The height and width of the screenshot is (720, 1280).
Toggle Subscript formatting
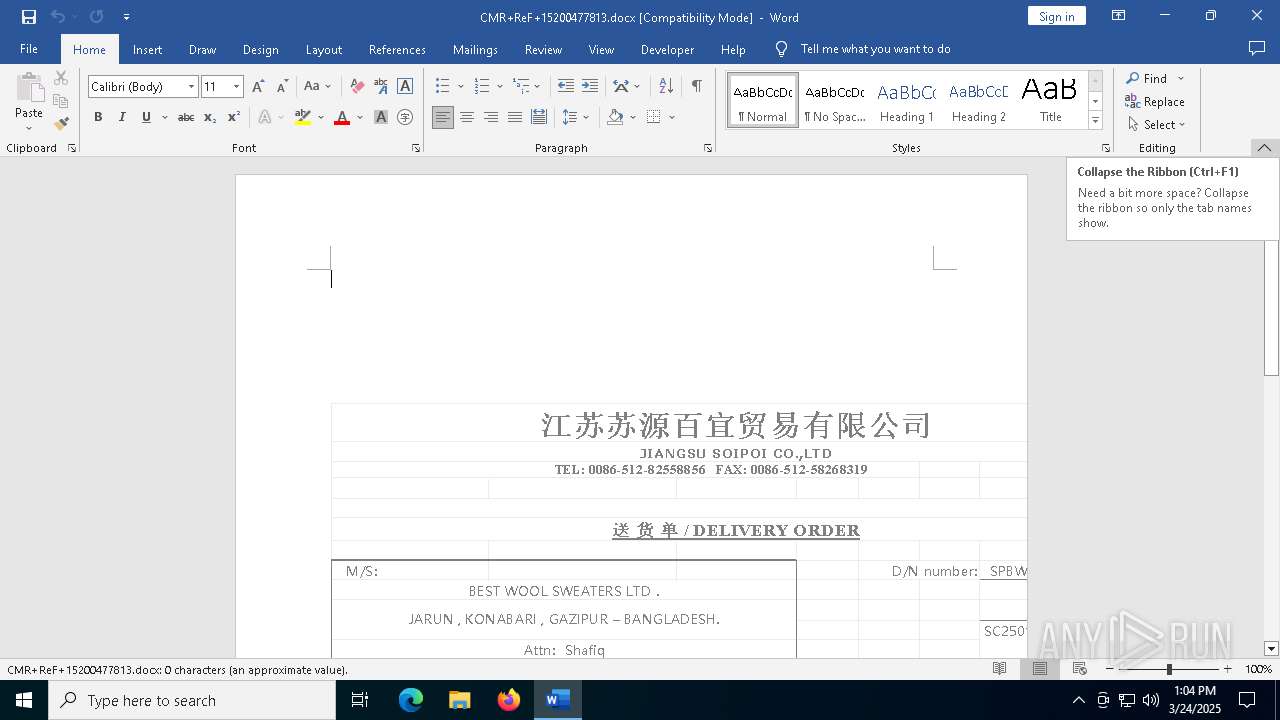click(x=210, y=118)
